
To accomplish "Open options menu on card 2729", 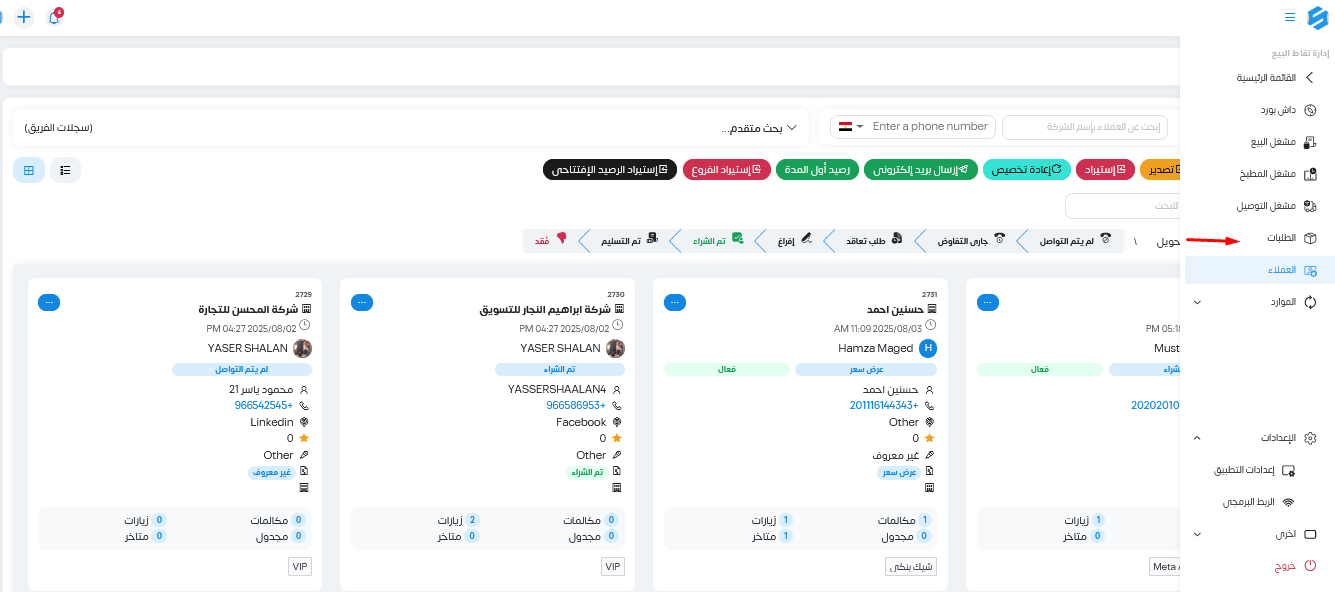I will [49, 301].
